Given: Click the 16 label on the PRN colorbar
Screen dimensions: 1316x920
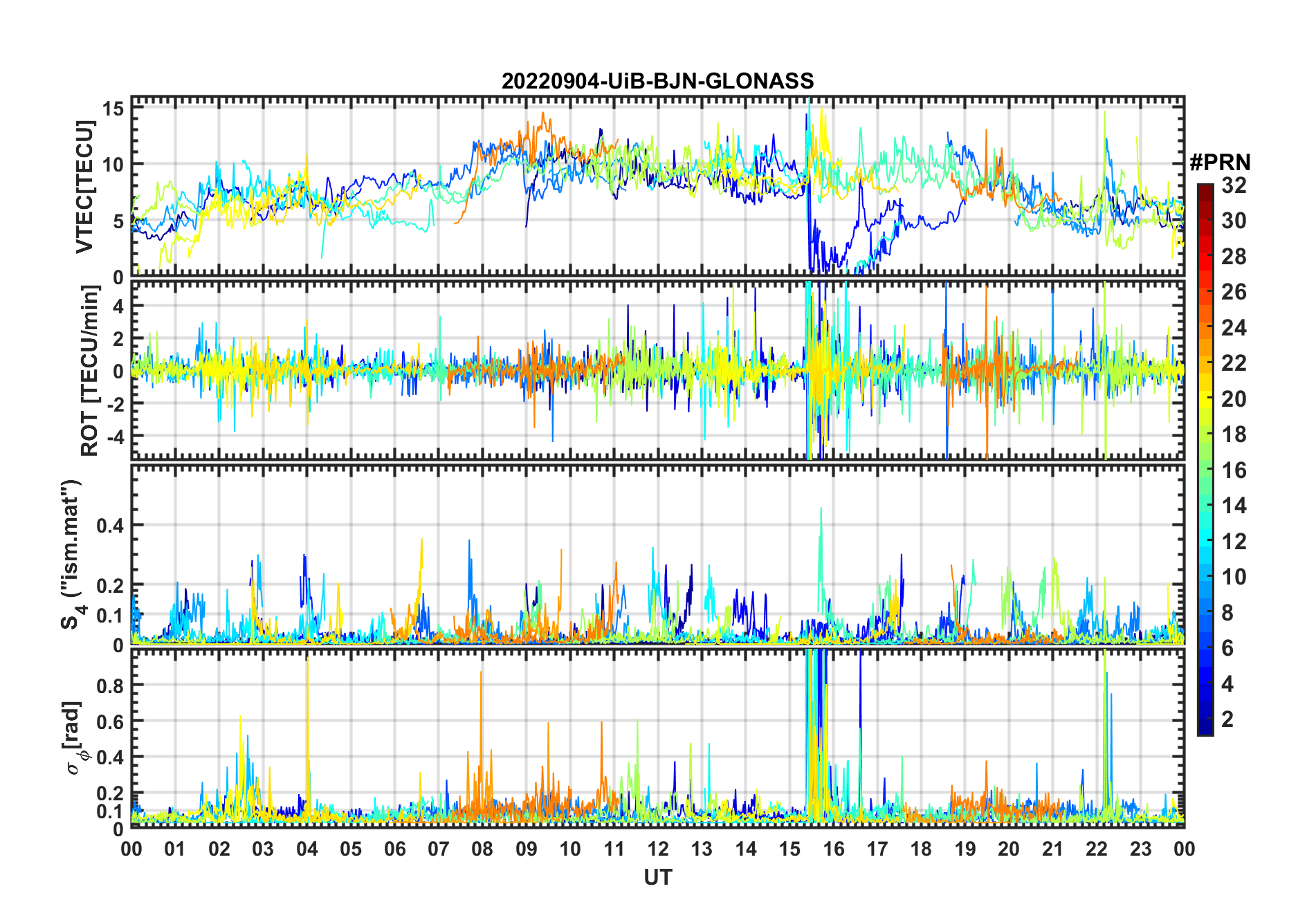Looking at the screenshot, I should (x=1234, y=470).
